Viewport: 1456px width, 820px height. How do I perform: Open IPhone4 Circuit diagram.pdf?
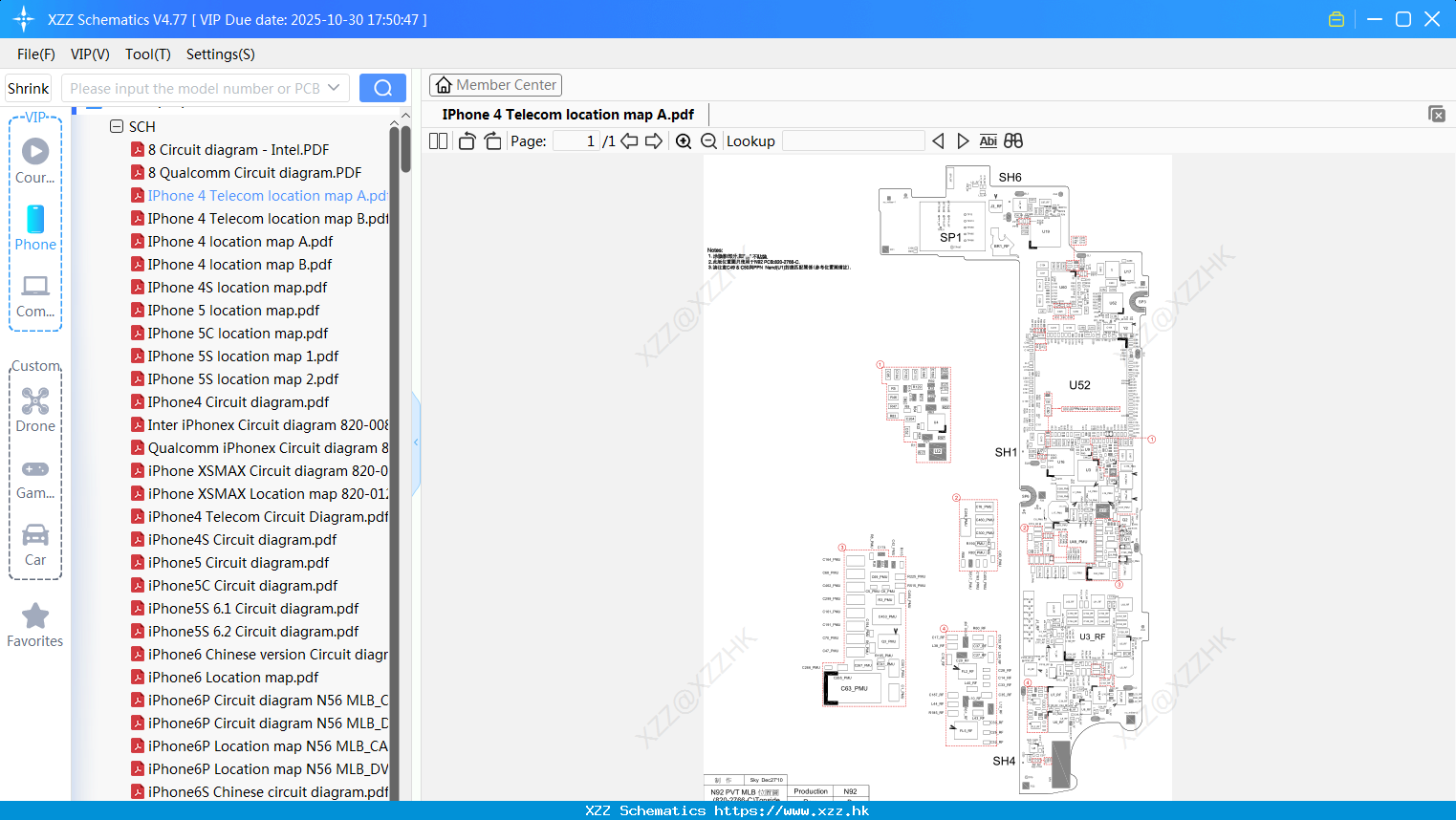(x=238, y=402)
